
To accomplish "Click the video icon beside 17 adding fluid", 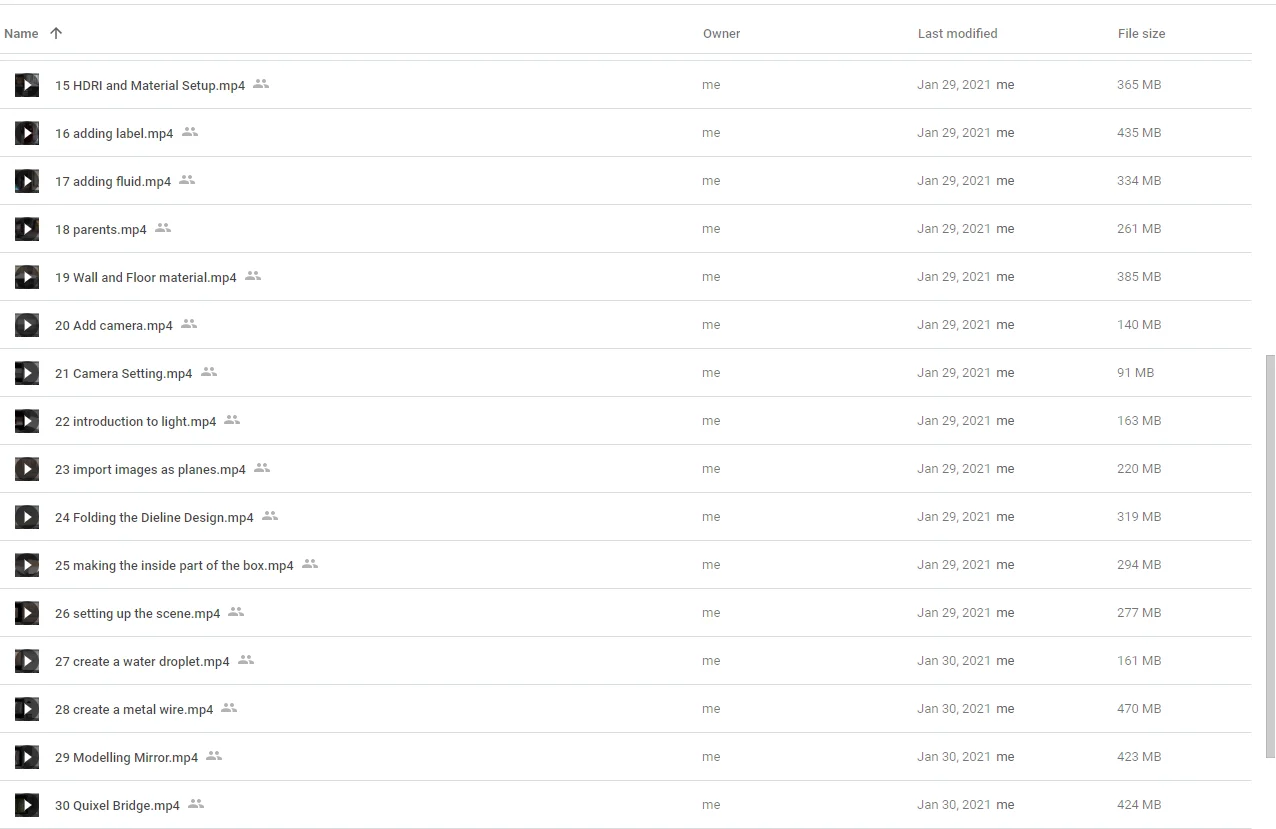I will point(27,181).
